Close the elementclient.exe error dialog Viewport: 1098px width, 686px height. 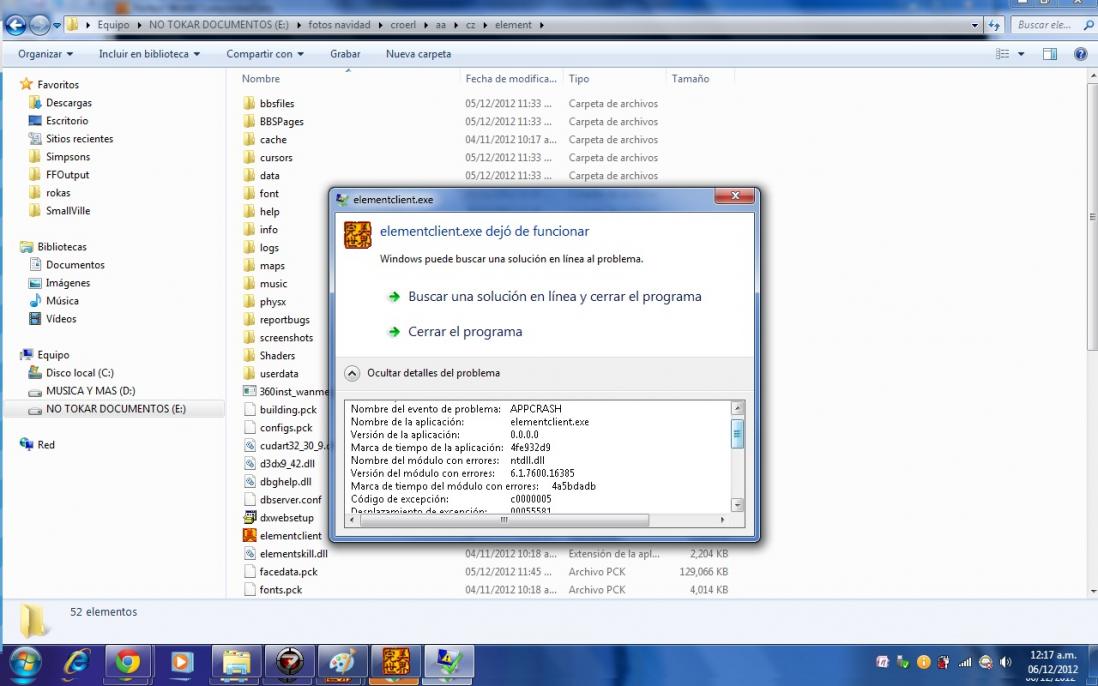(735, 196)
